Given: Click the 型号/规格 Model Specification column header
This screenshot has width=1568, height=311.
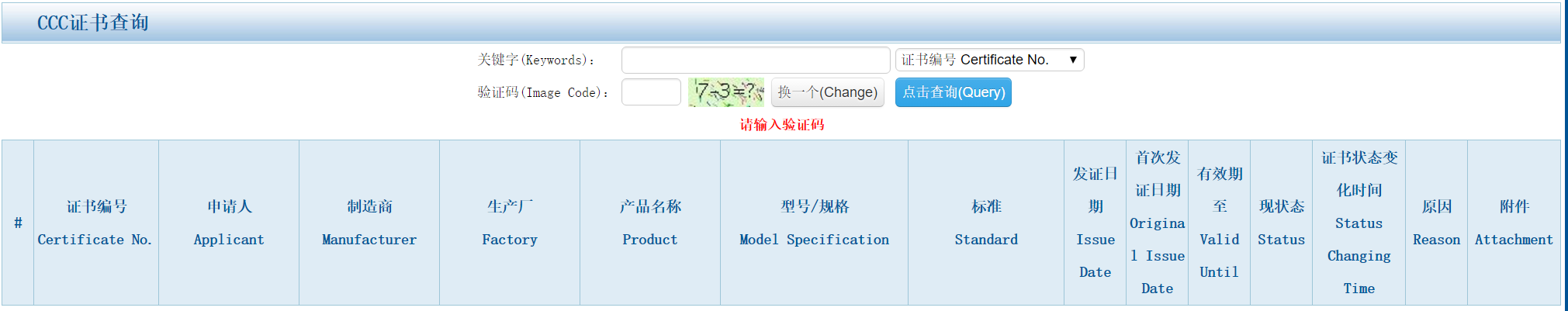Looking at the screenshot, I should (x=814, y=223).
